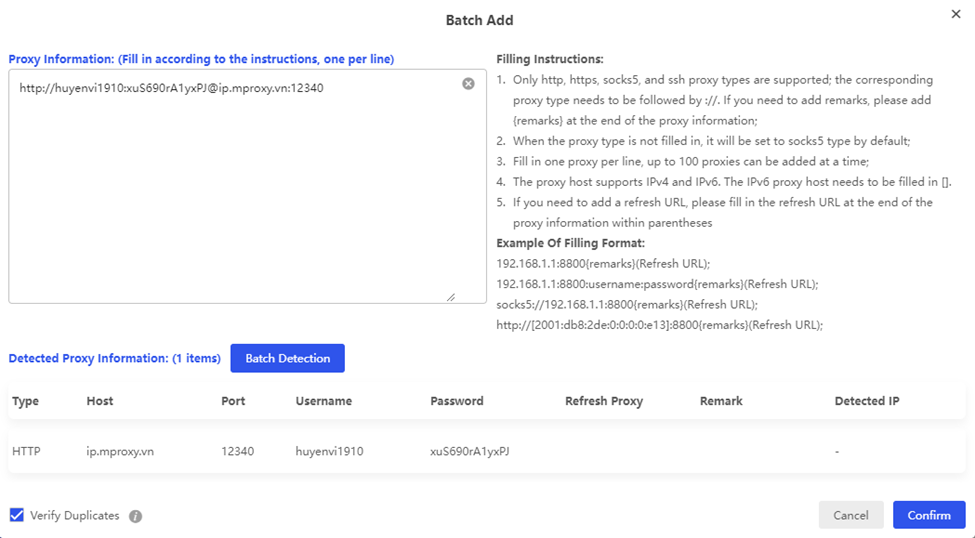Click the Type column header
Image resolution: width=975 pixels, height=538 pixels.
(26, 401)
